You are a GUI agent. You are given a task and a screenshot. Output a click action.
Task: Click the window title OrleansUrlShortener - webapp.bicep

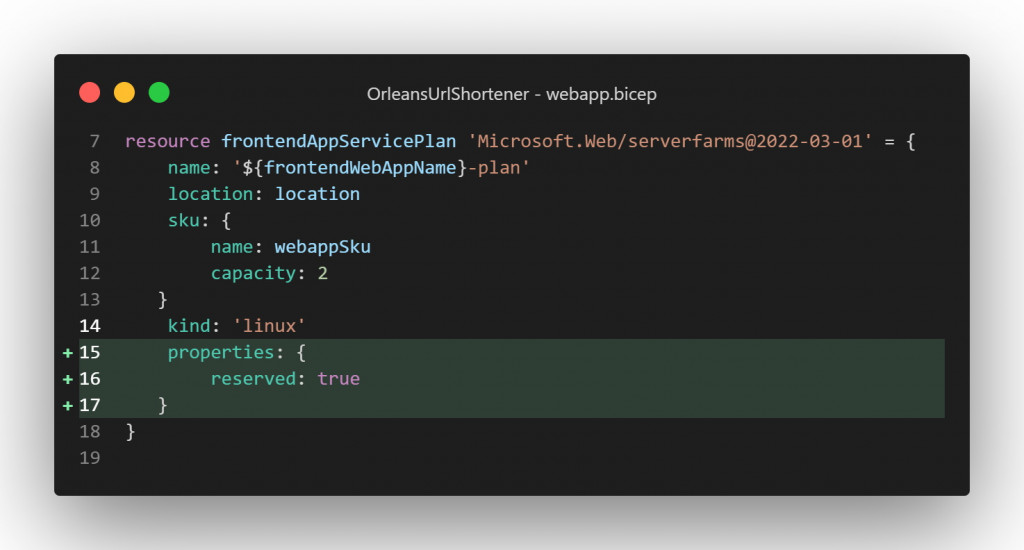(511, 94)
